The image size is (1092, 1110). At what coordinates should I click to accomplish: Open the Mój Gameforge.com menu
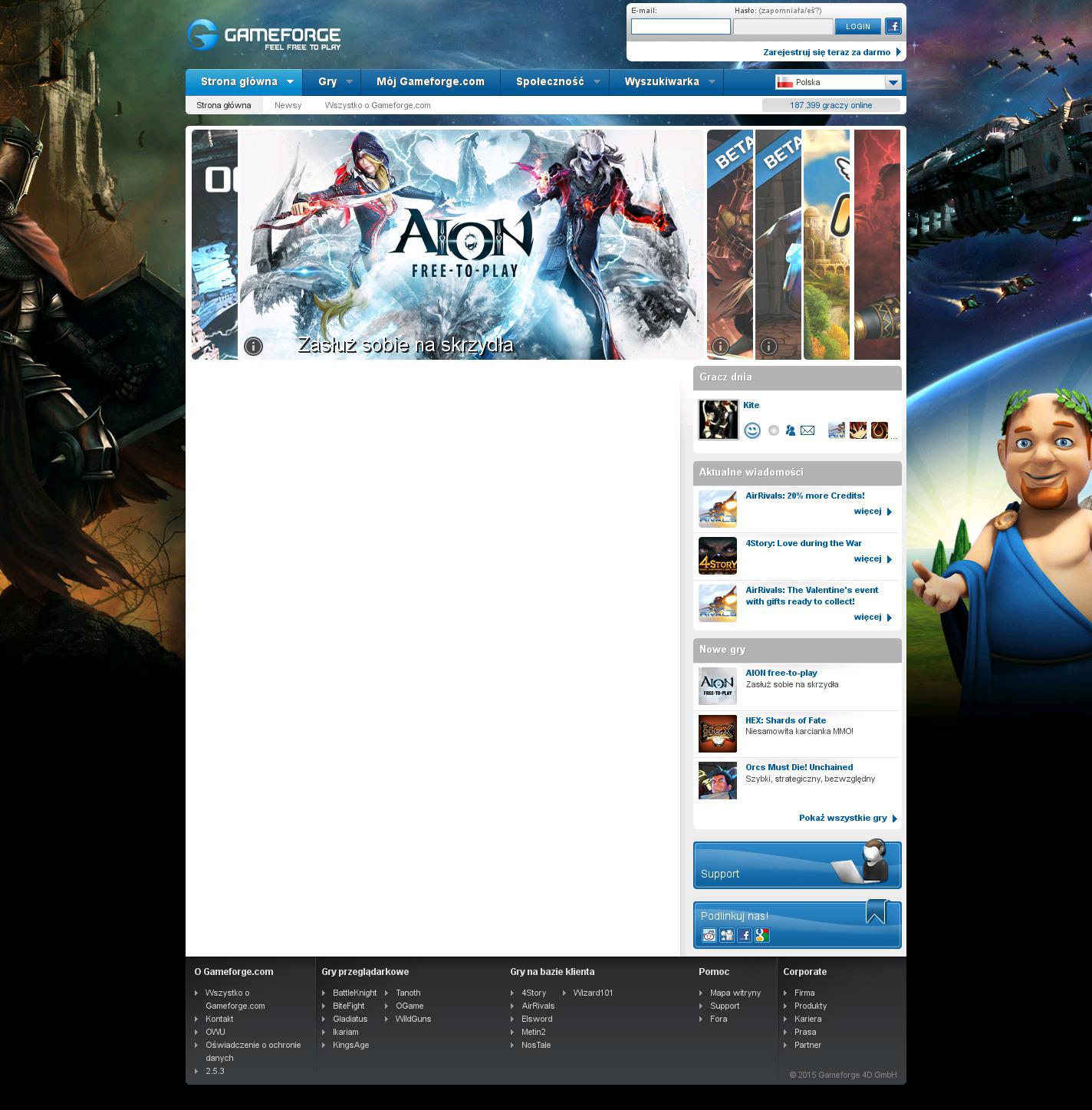[430, 81]
